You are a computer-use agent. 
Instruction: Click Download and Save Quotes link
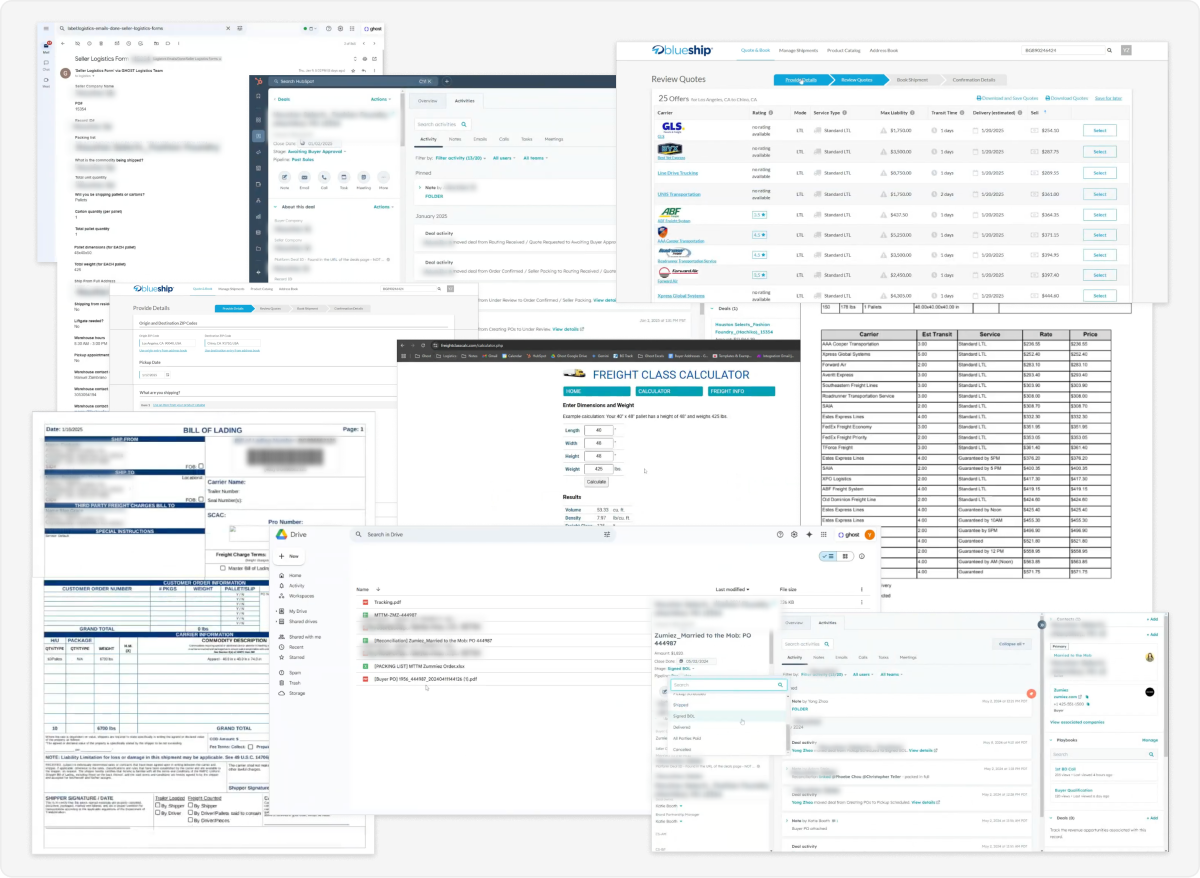(x=1008, y=98)
